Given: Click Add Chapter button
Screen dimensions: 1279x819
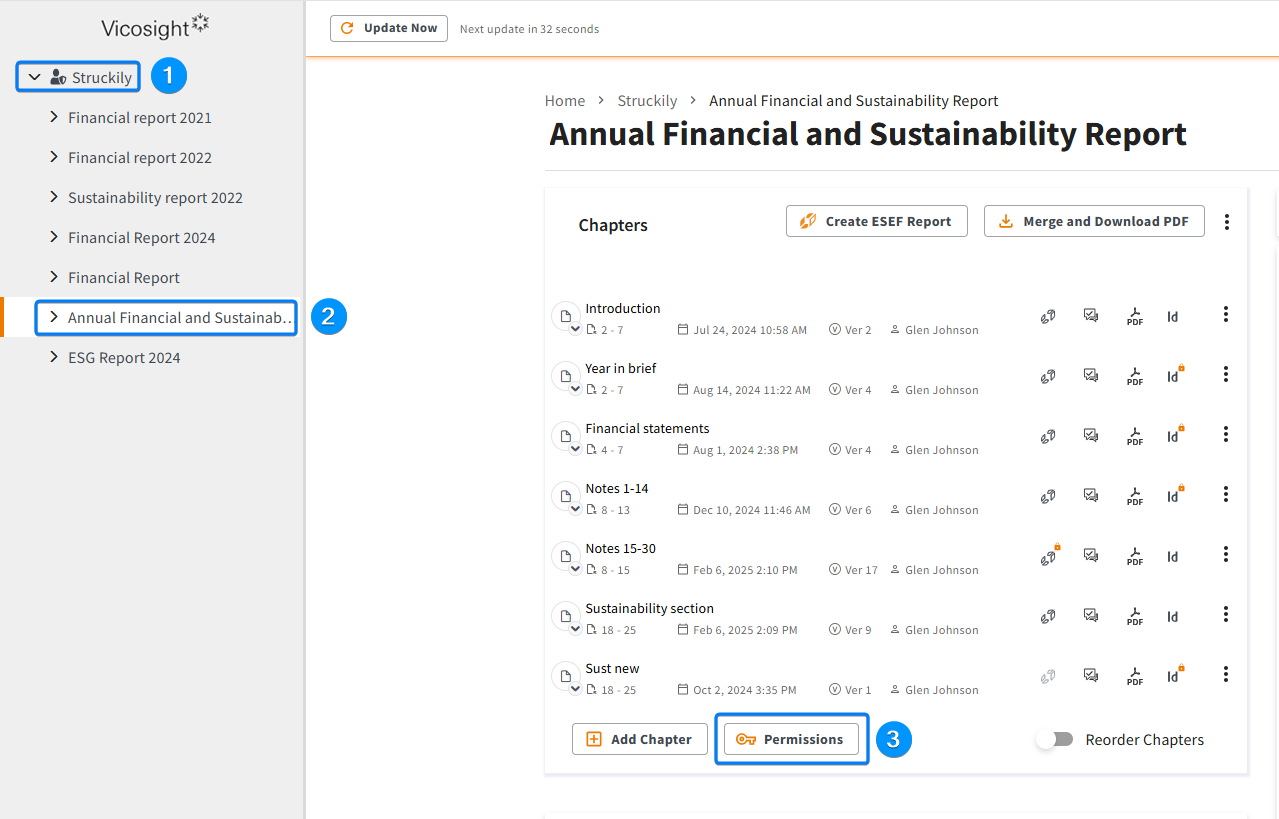Looking at the screenshot, I should point(640,739).
